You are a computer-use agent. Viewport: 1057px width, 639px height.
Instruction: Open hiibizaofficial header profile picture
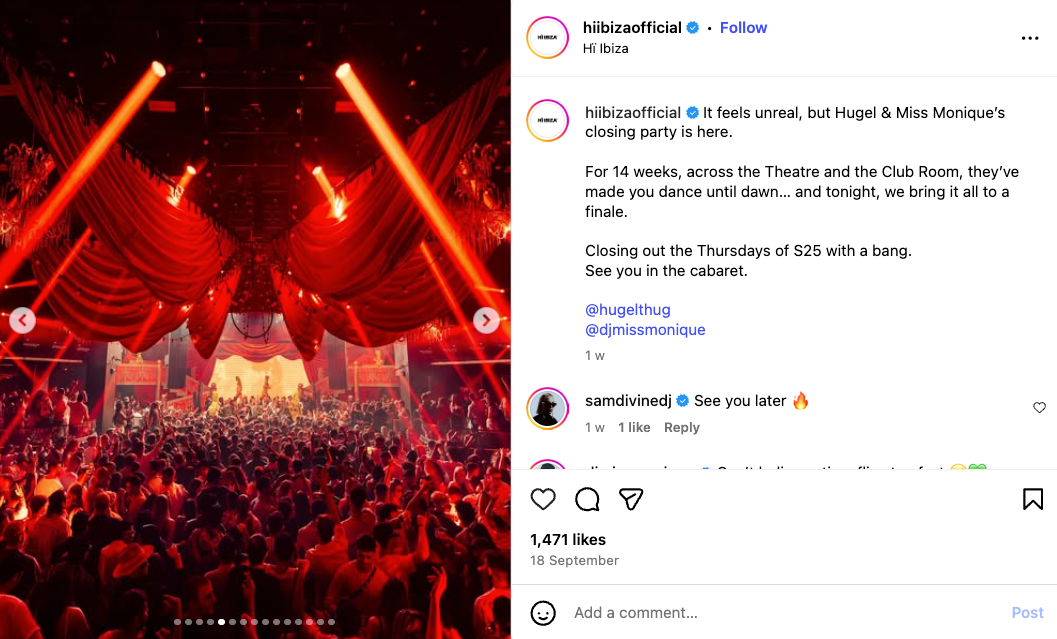[x=547, y=38]
